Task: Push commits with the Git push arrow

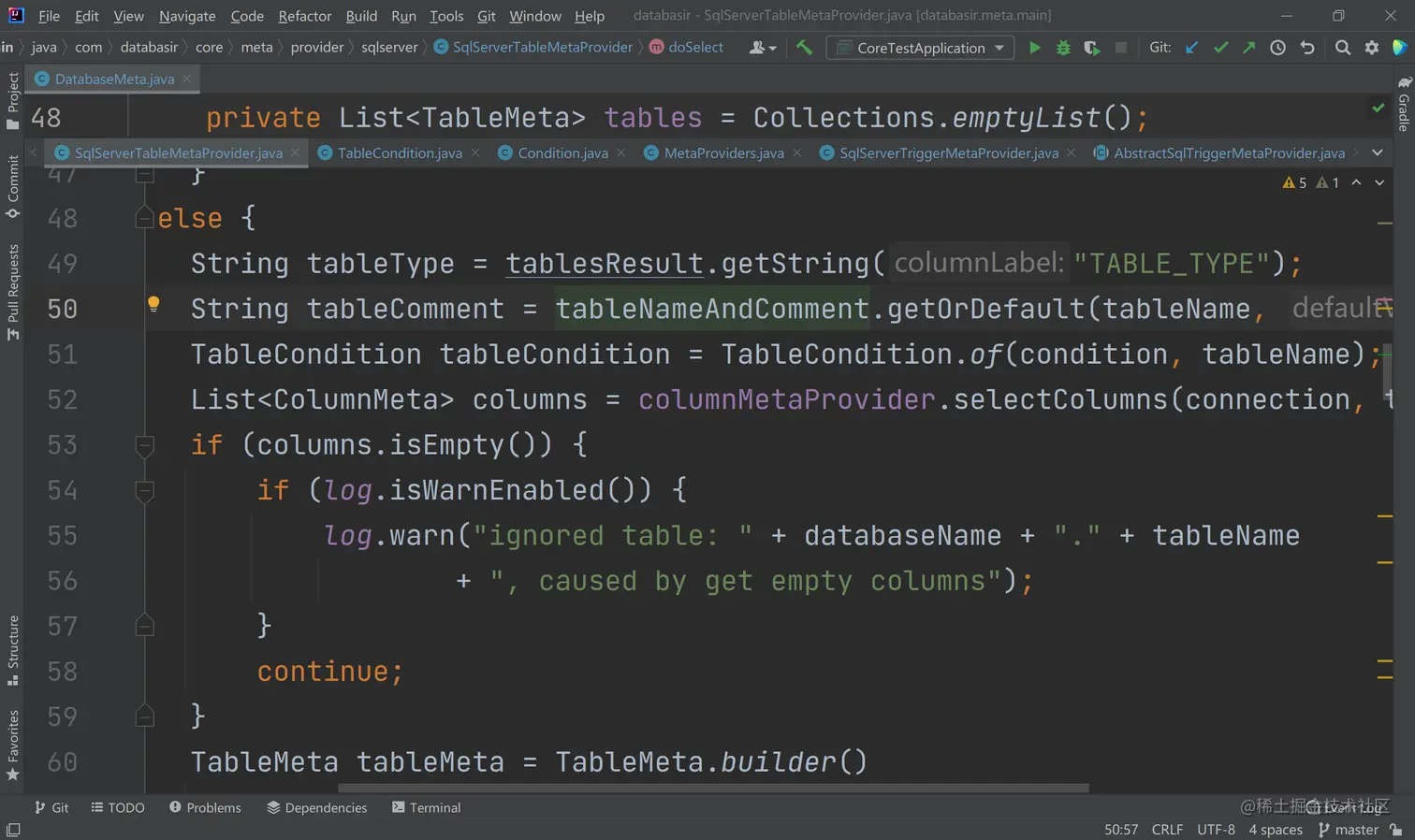Action: point(1248,48)
